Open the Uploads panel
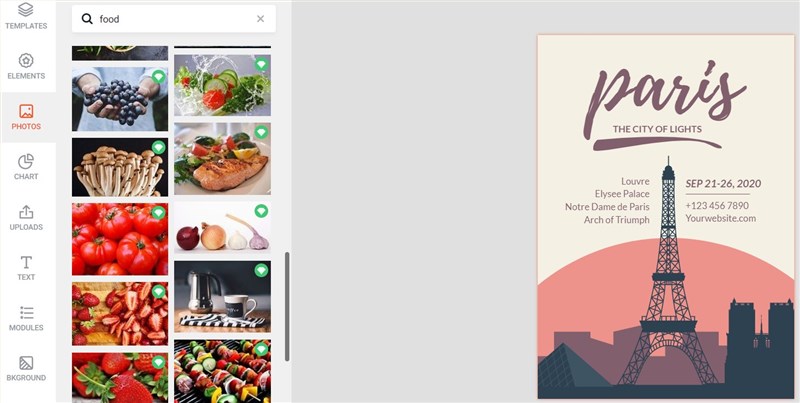This screenshot has height=403, width=800. (26, 218)
